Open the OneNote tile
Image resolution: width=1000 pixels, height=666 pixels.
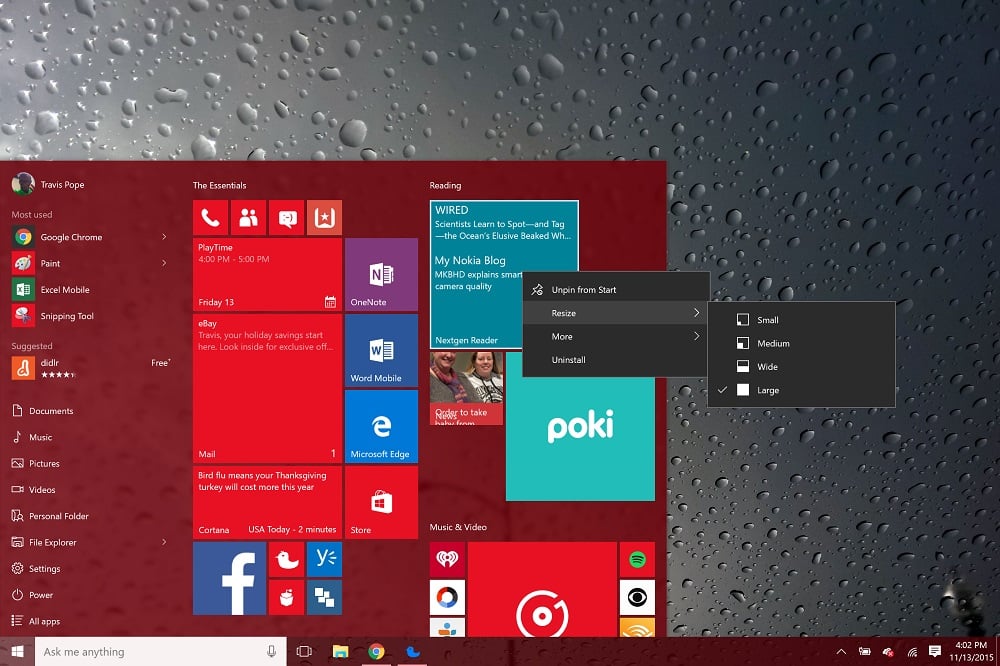(381, 274)
